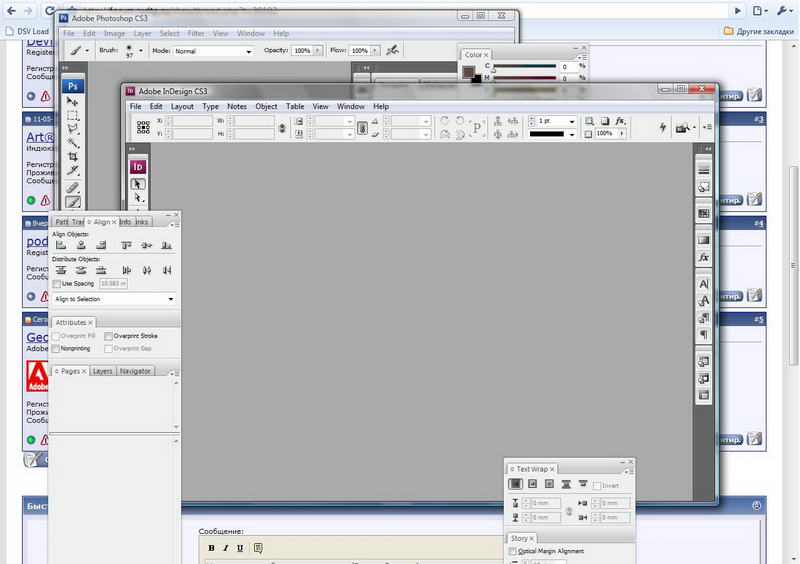Click Photoshop airbrush icon in options bar
800x564 pixels.
tap(392, 50)
